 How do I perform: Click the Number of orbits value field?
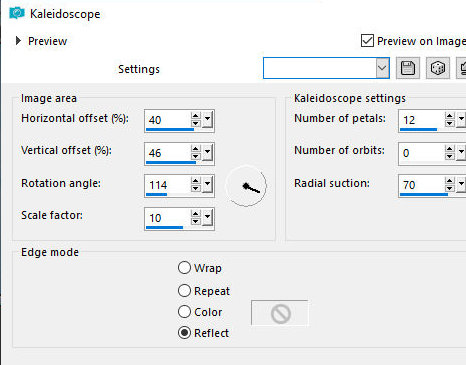[422, 153]
